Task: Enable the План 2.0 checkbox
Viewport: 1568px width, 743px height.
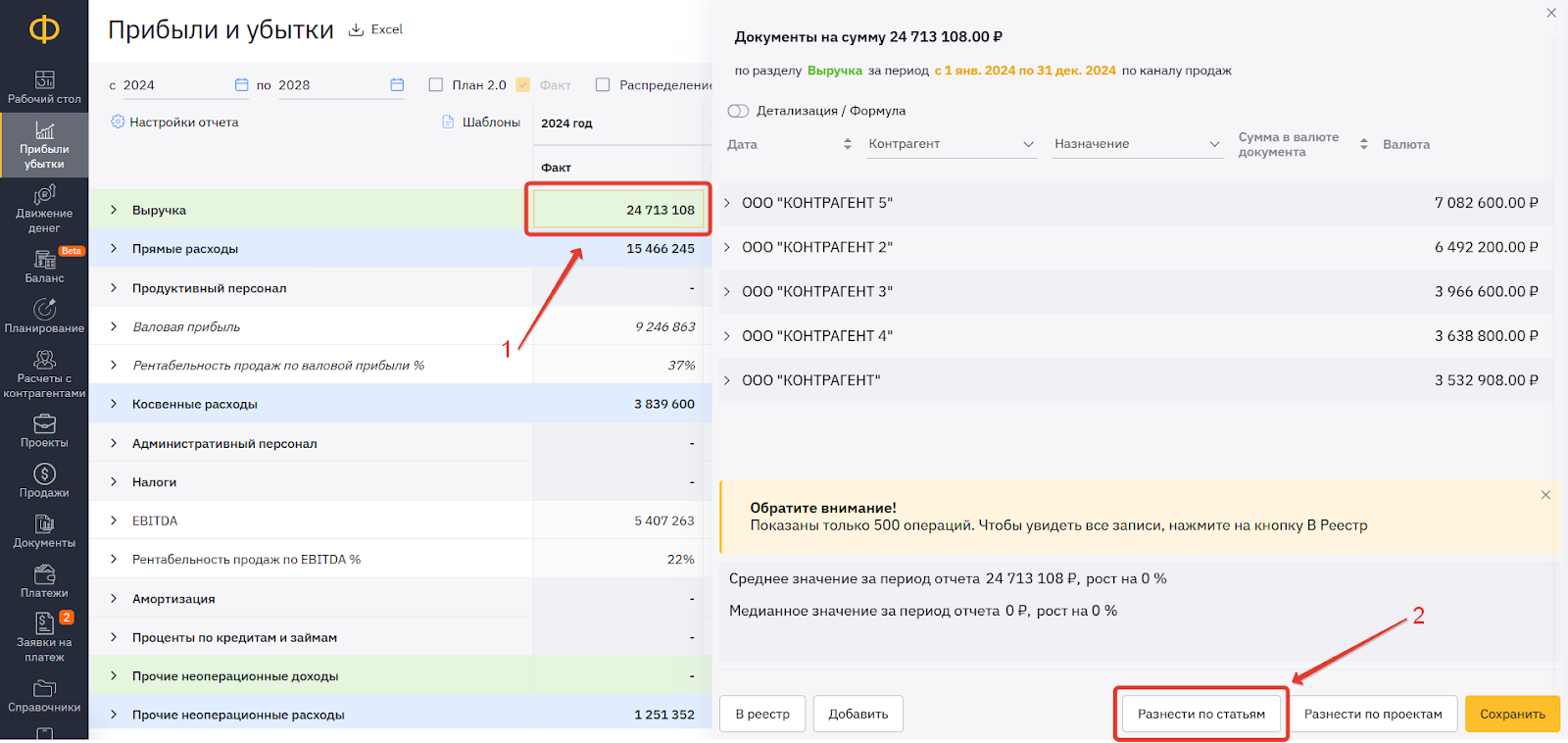Action: pos(436,85)
